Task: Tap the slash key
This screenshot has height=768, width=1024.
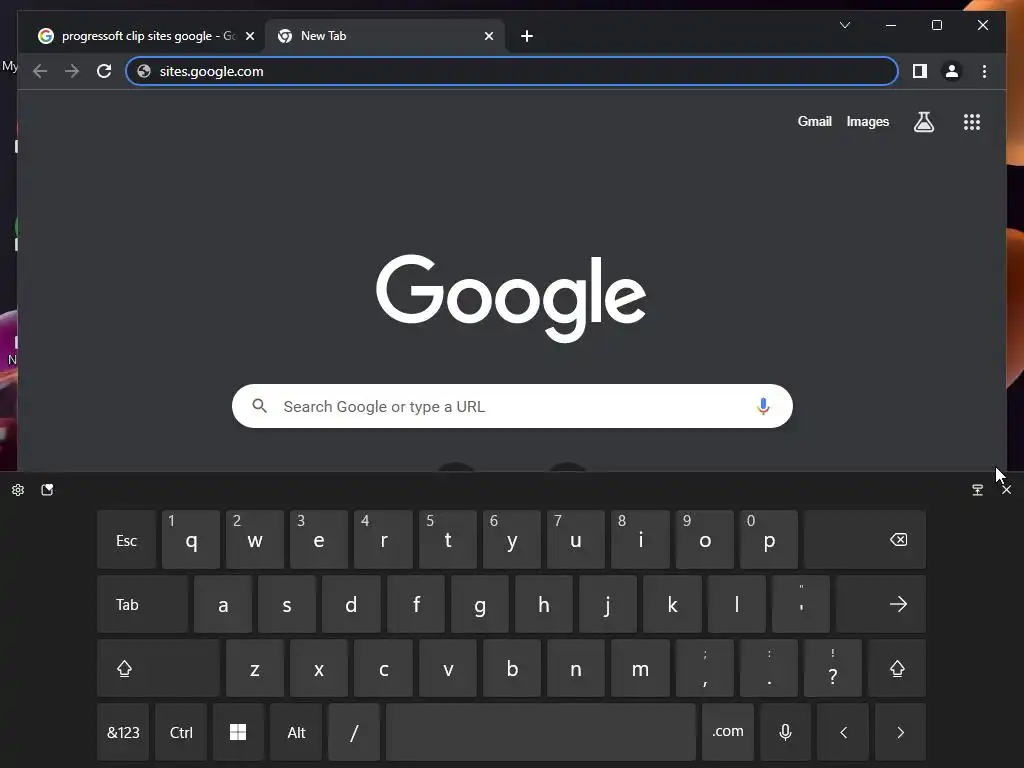Action: coord(354,732)
